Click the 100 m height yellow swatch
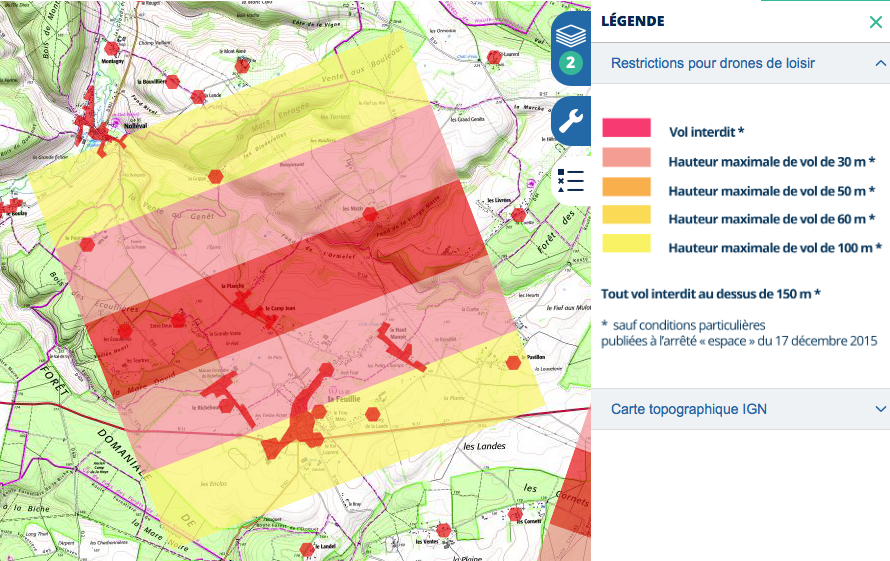 (627, 243)
